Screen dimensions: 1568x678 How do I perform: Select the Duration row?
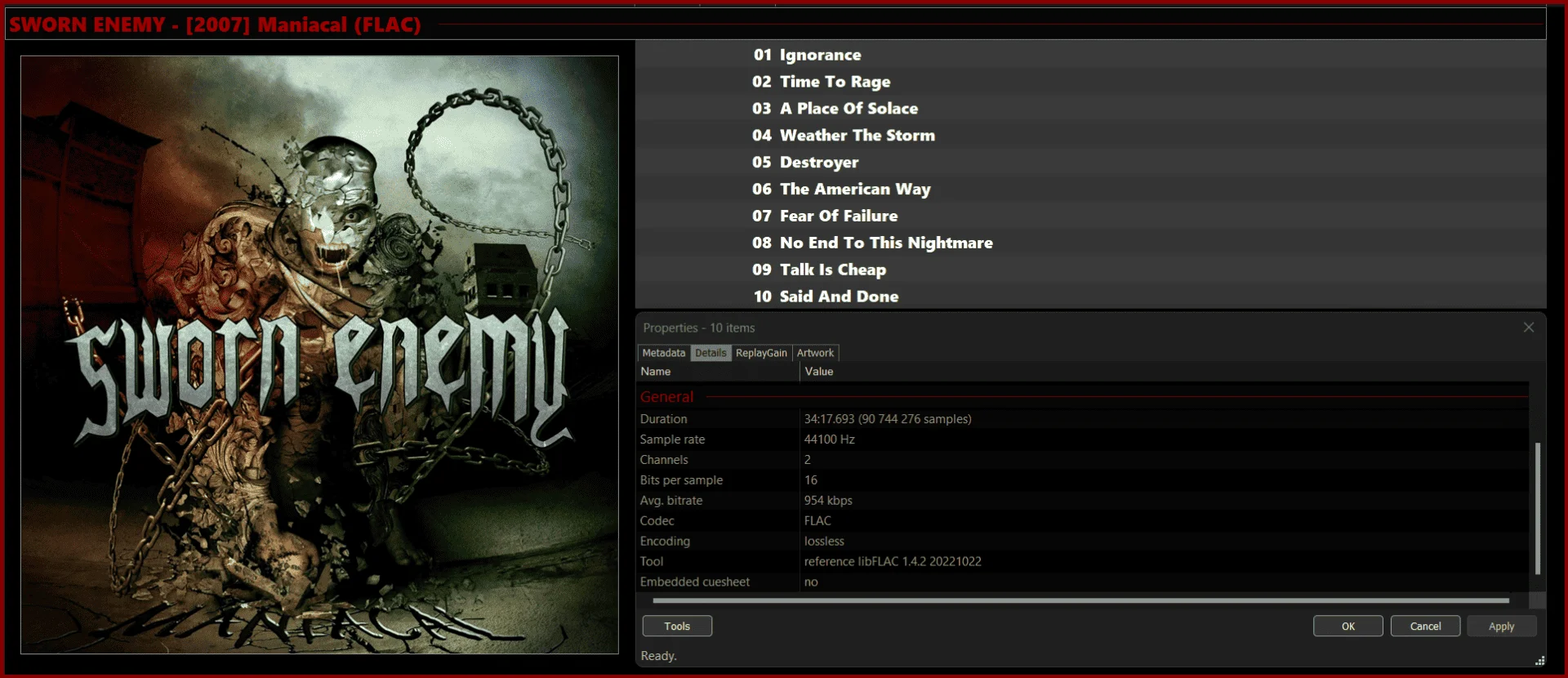1083,419
